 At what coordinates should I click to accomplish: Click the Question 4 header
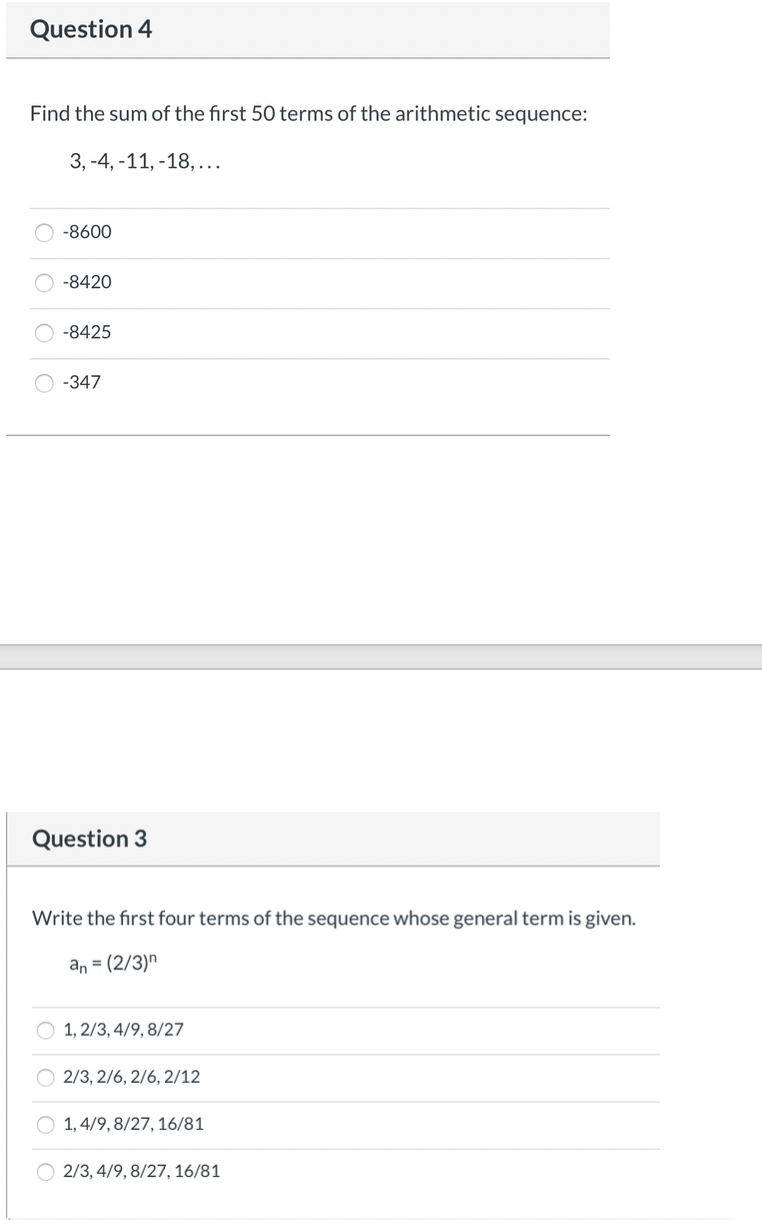click(91, 30)
